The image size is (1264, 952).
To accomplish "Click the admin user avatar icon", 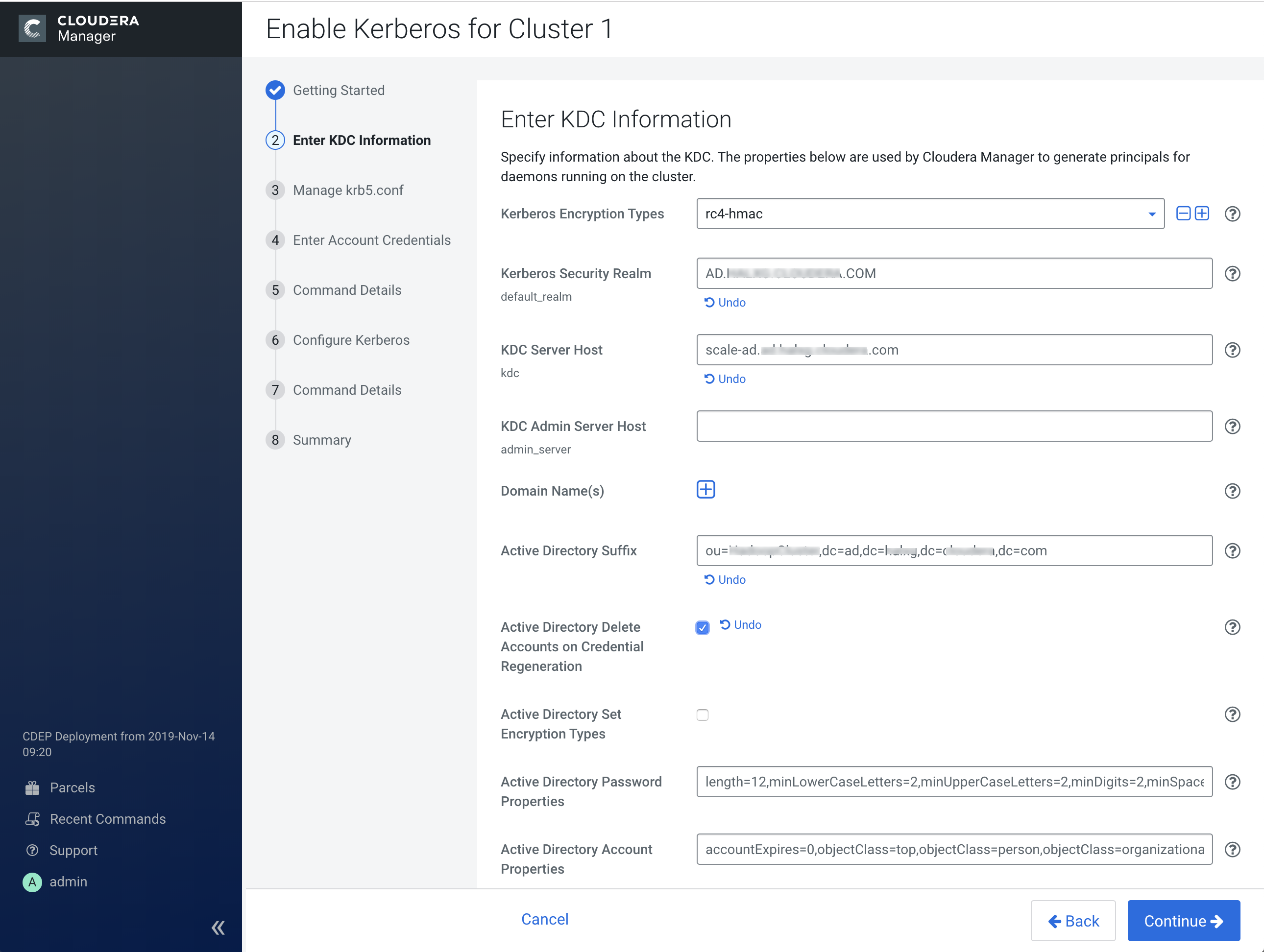I will [x=32, y=882].
